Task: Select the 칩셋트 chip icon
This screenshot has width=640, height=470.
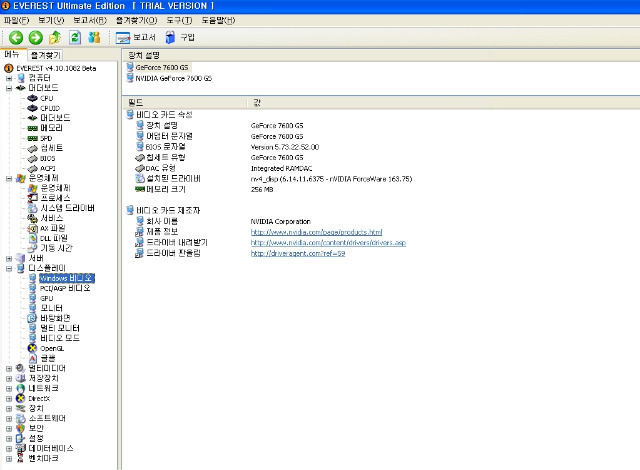Action: pos(32,148)
